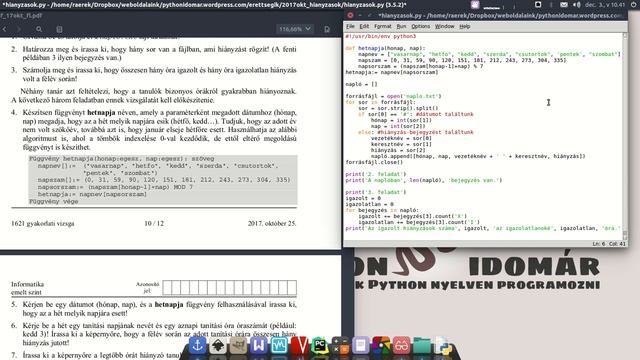Open the Run menu in IDLE
640x360 pixels.
(401, 27)
